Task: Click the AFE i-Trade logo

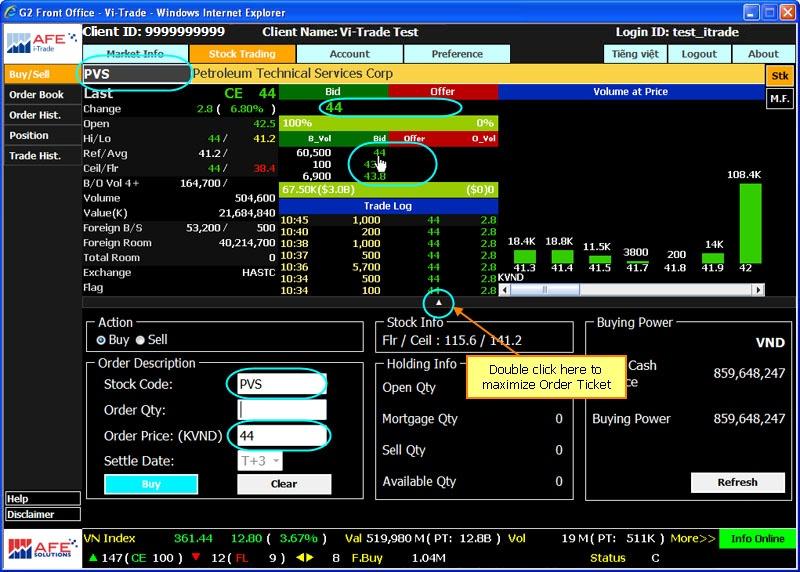Action: click(42, 43)
